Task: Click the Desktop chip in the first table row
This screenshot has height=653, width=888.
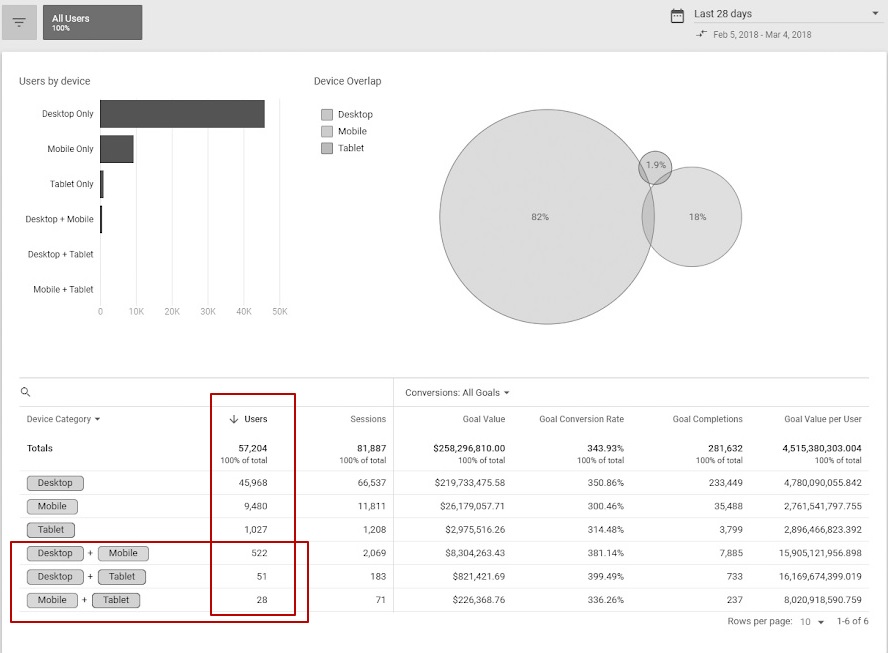Action: pos(55,483)
